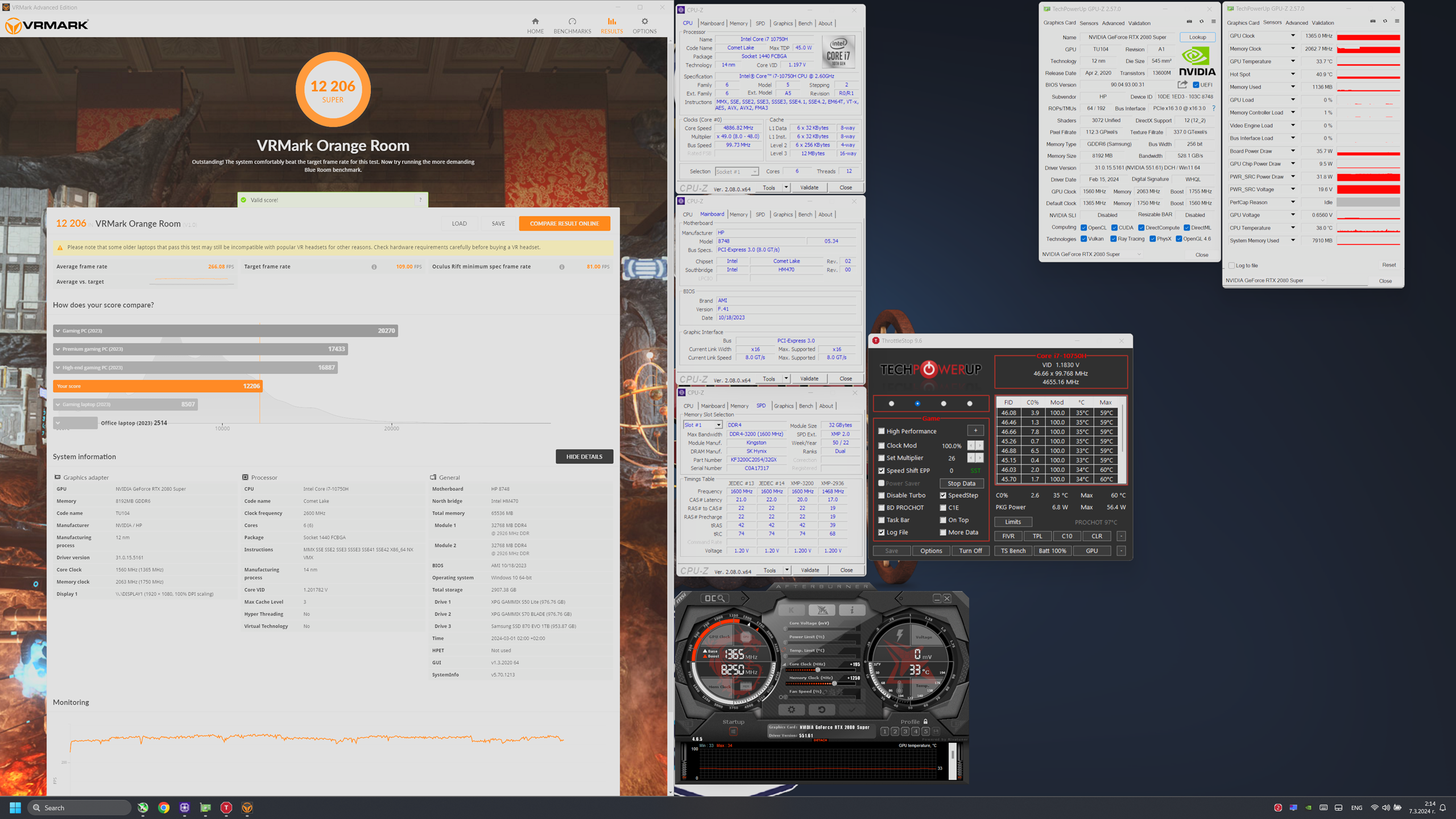Open Windows Start menu
1456x819 pixels.
tap(15, 808)
